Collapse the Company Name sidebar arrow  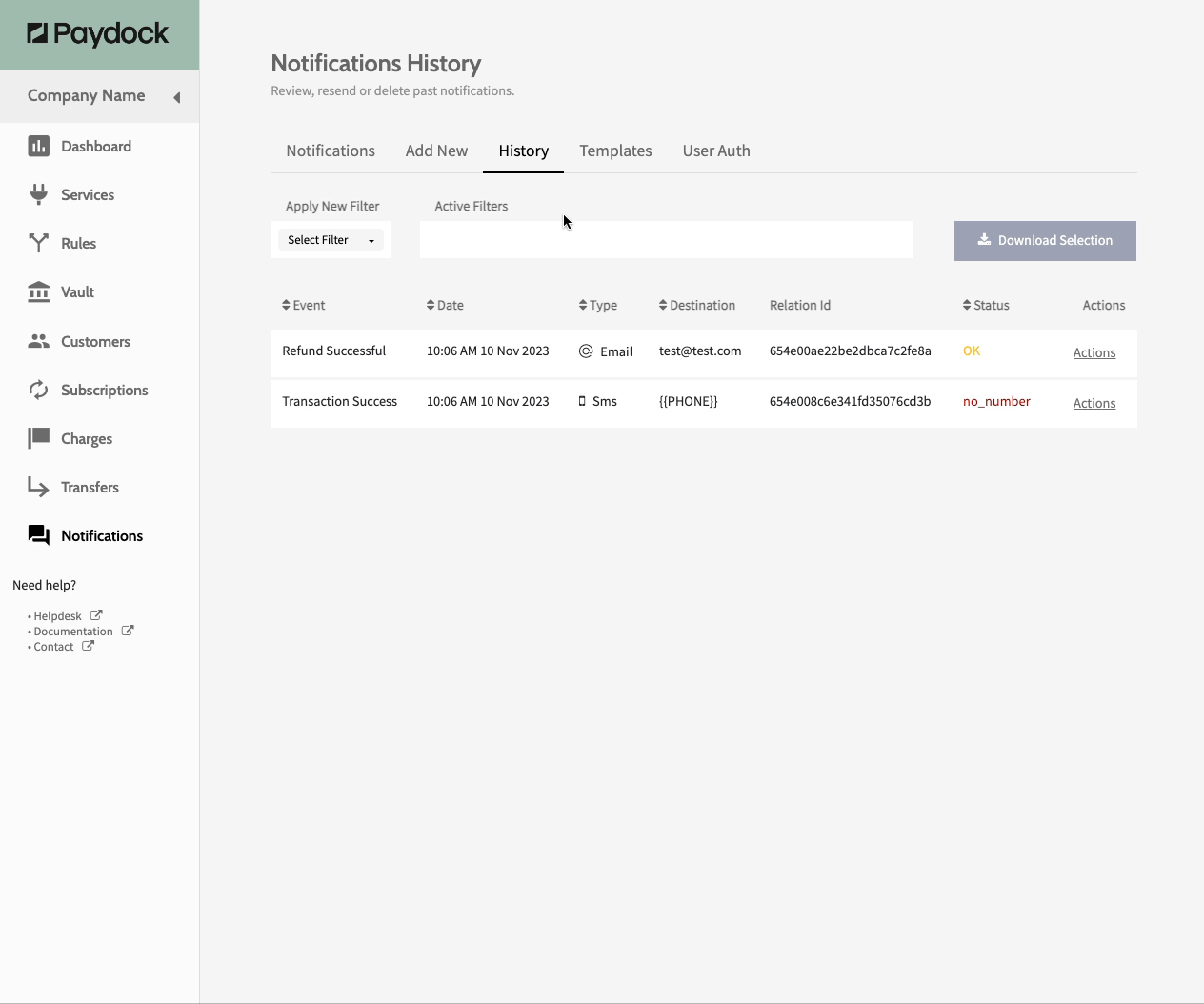[176, 97]
